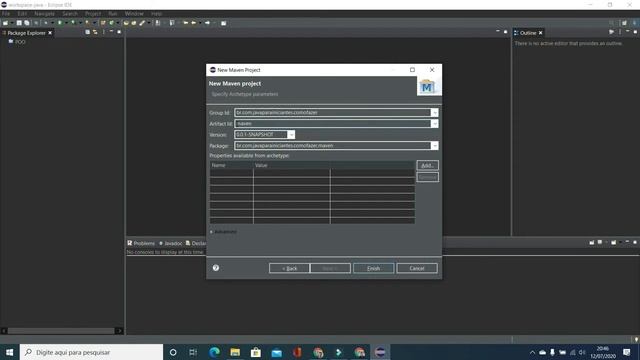Click the Add button for archetype properties
Image resolution: width=640 pixels, height=360 pixels.
(427, 165)
